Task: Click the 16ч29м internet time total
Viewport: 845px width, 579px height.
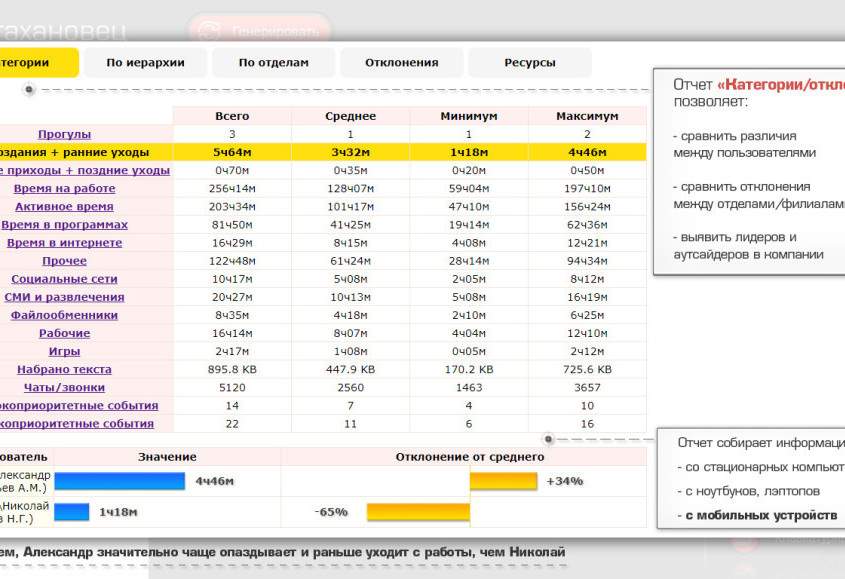Action: click(x=232, y=243)
